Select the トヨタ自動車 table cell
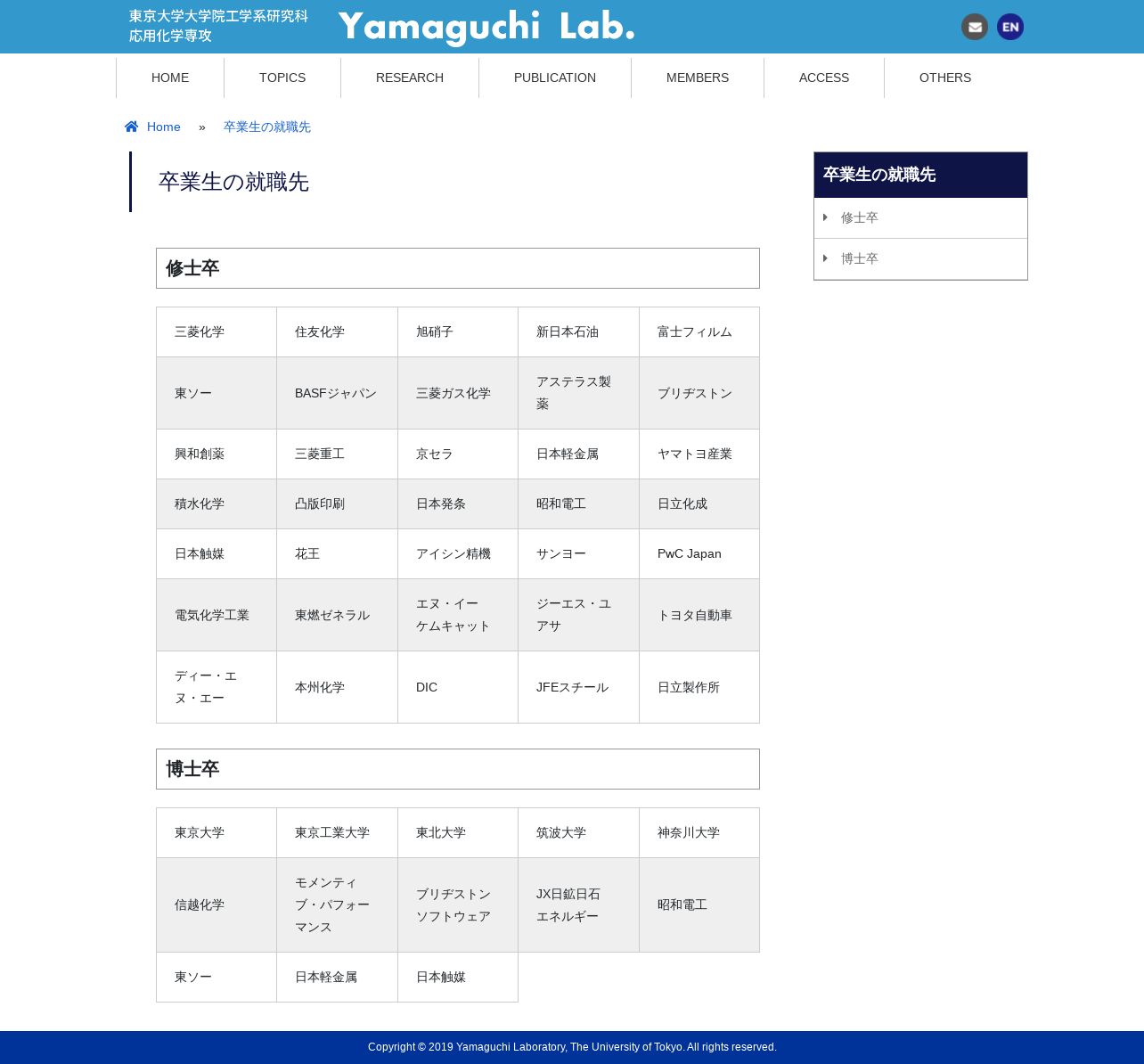Screen dimensions: 1144x1064 (699, 615)
